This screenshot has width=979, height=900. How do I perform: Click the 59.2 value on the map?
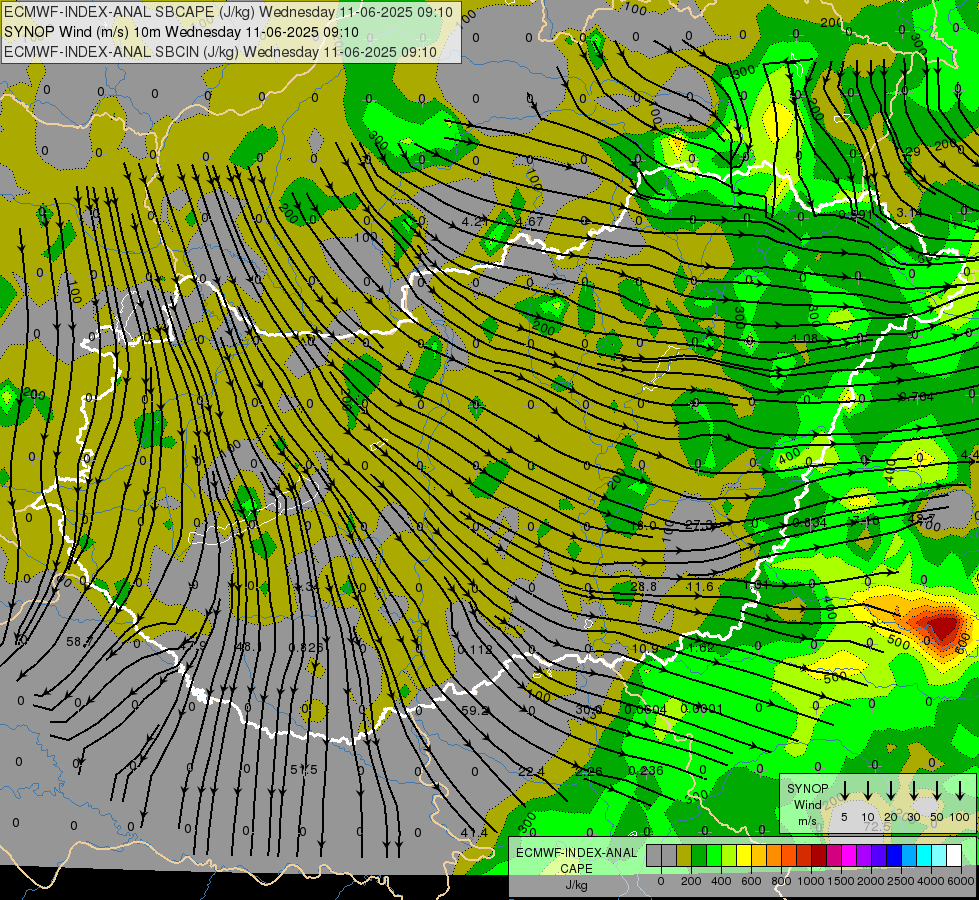tap(475, 710)
